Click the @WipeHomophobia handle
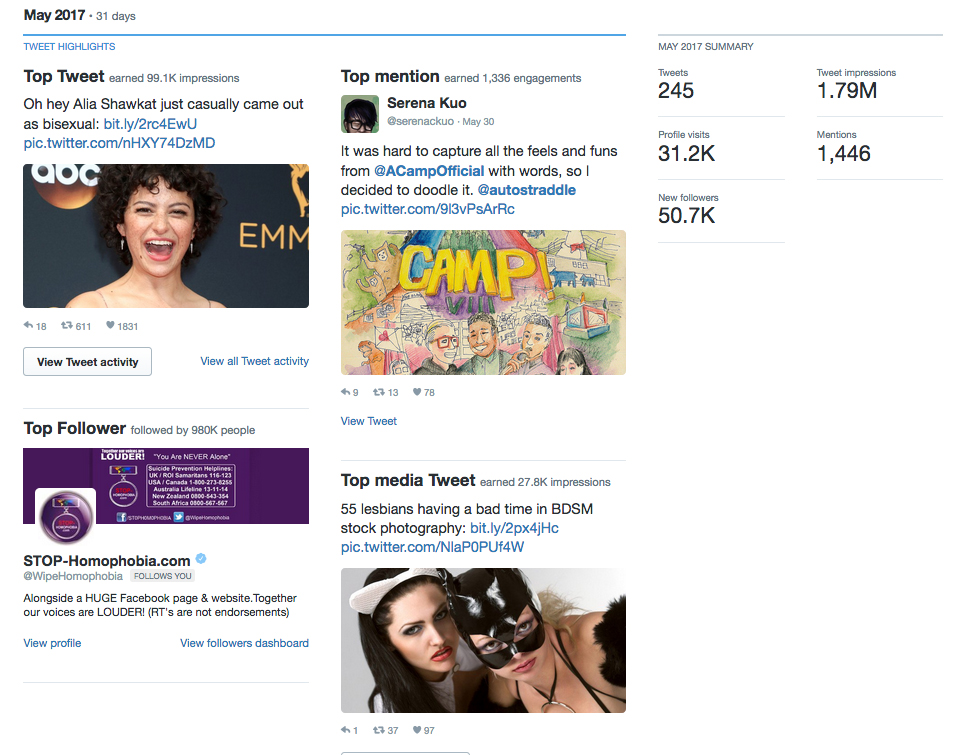 (73, 576)
